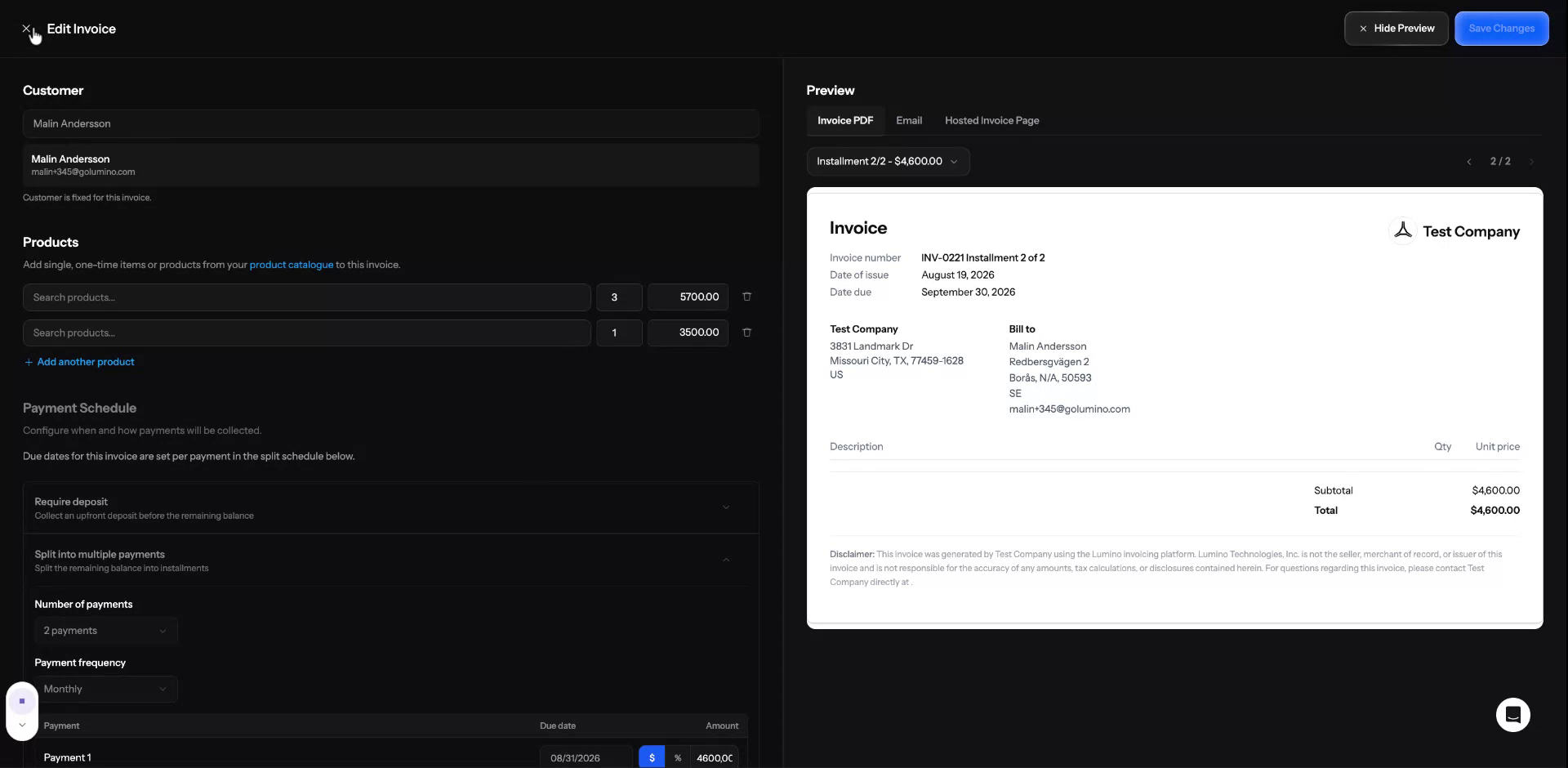Image resolution: width=1568 pixels, height=768 pixels.
Task: Delete the 5700.00 product row trash icon
Action: point(746,297)
